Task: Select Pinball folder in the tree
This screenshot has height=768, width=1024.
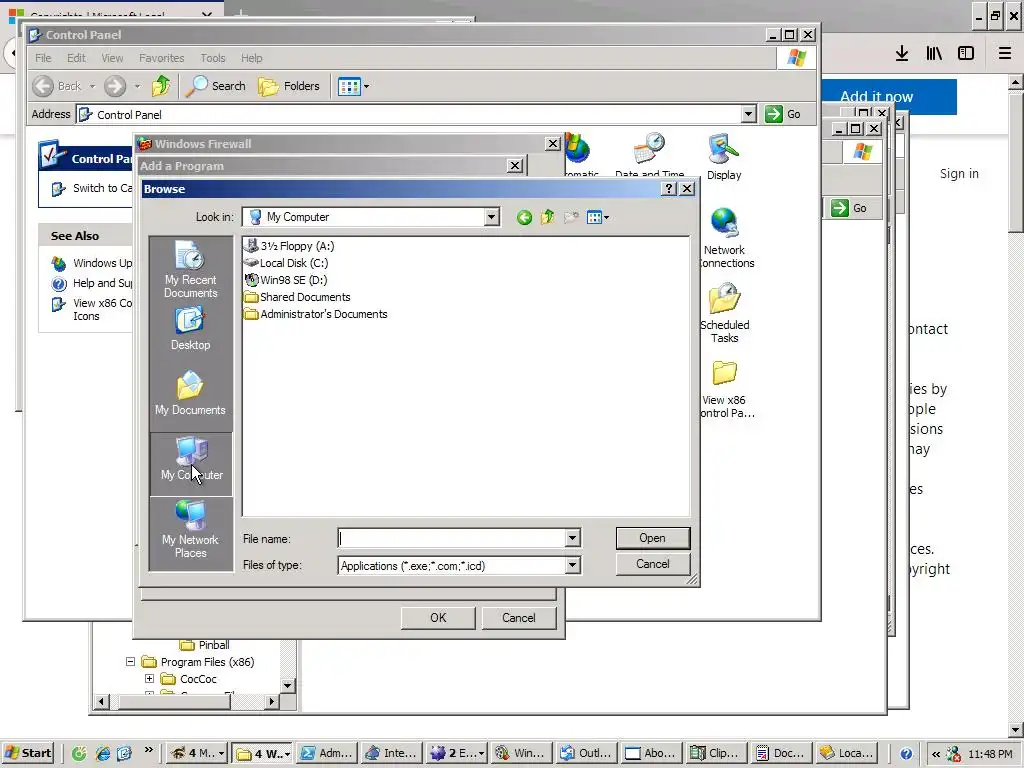Action: [x=204, y=645]
